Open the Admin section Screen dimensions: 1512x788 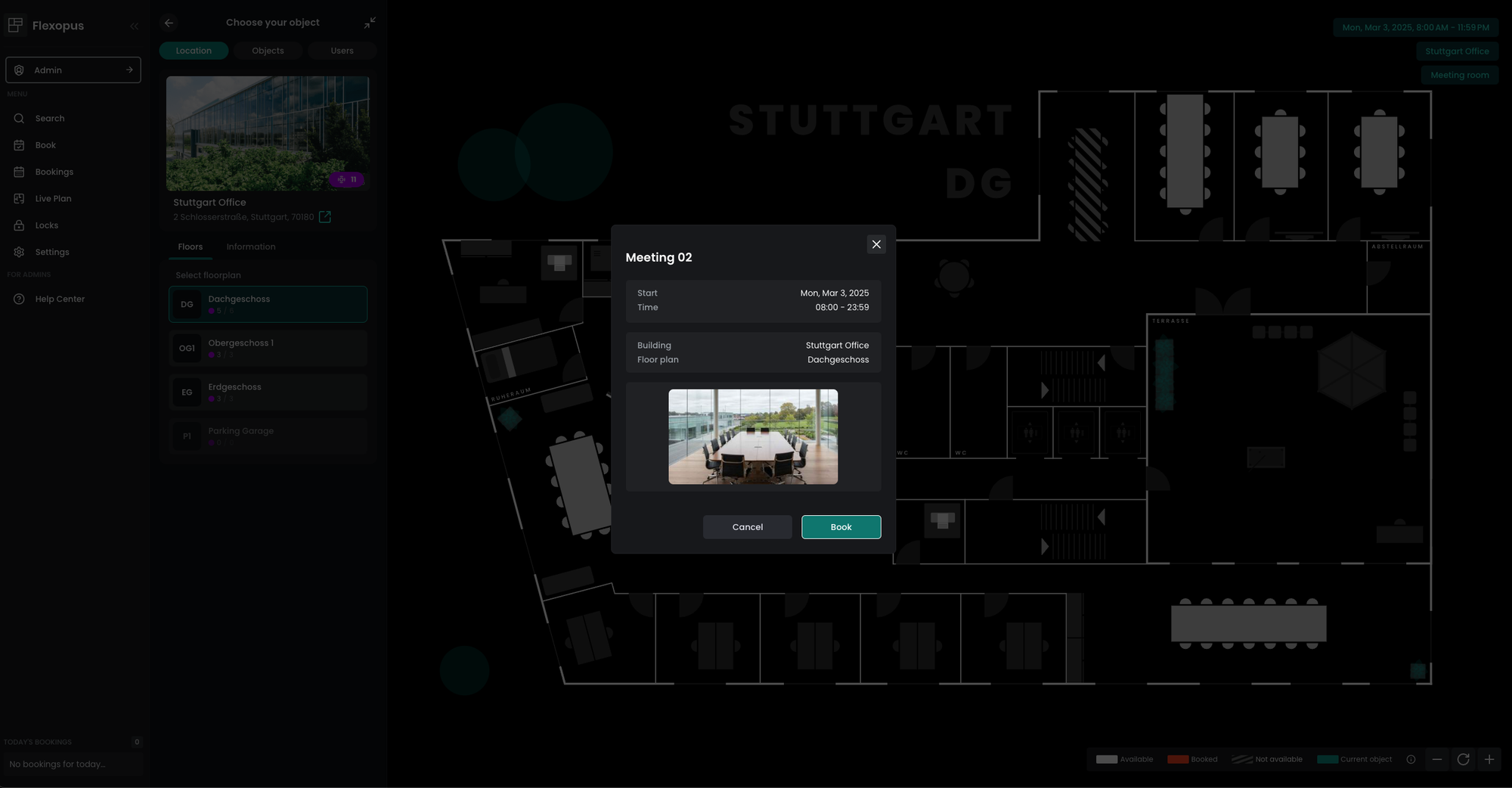click(x=73, y=70)
